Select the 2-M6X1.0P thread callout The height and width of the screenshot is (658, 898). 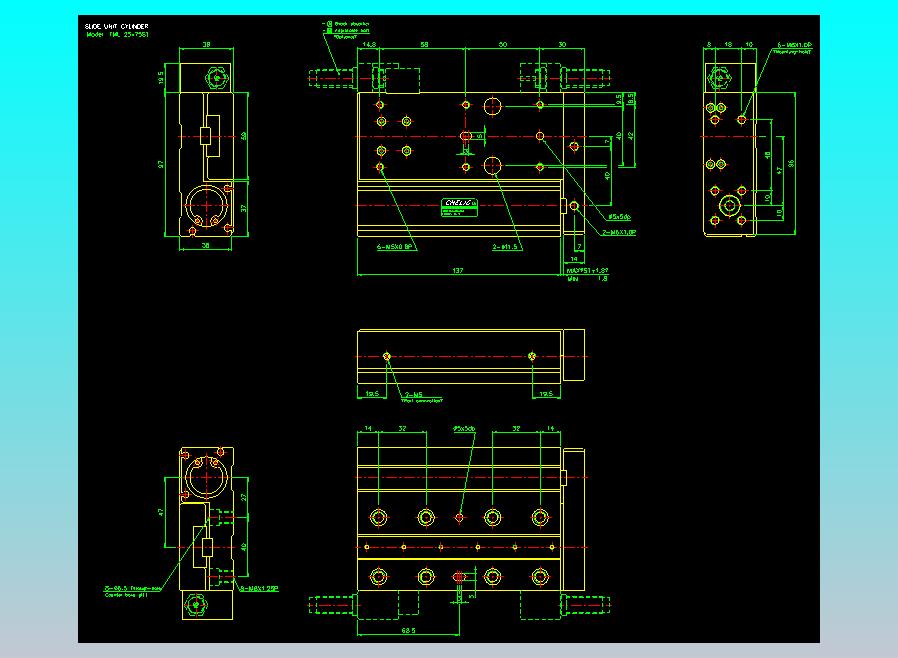point(619,233)
